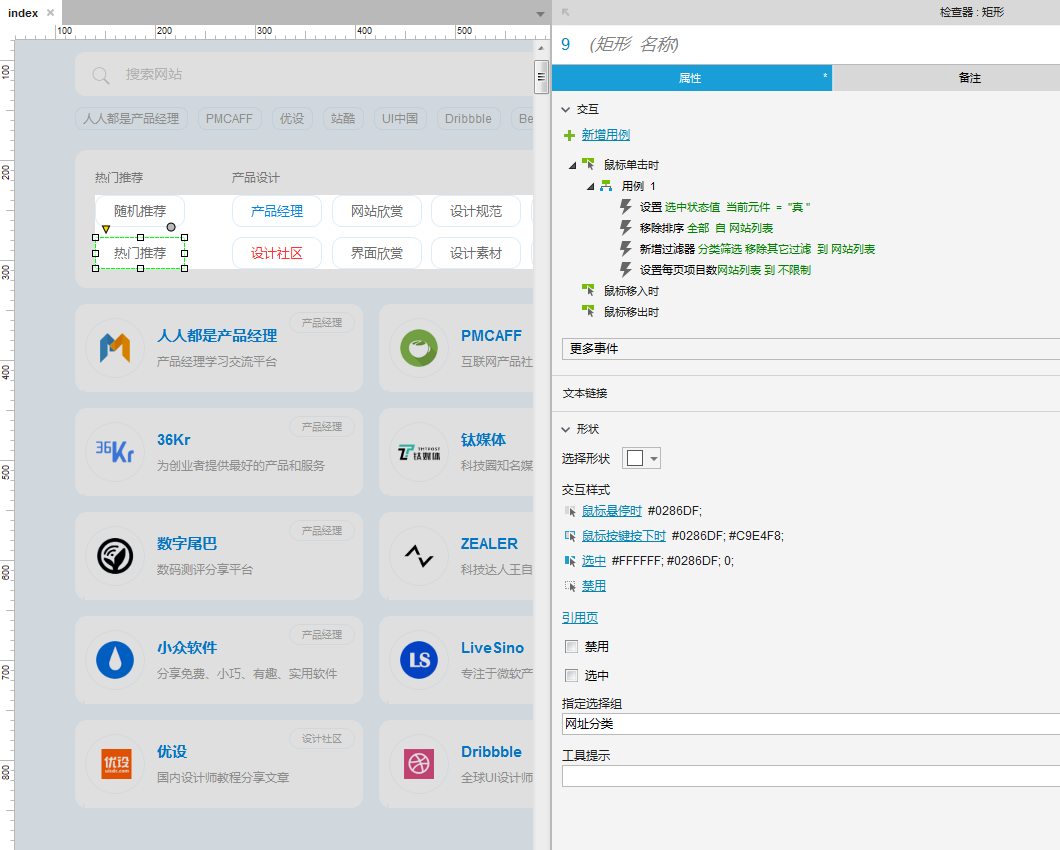Click the red 设计社区 category button

tap(277, 254)
